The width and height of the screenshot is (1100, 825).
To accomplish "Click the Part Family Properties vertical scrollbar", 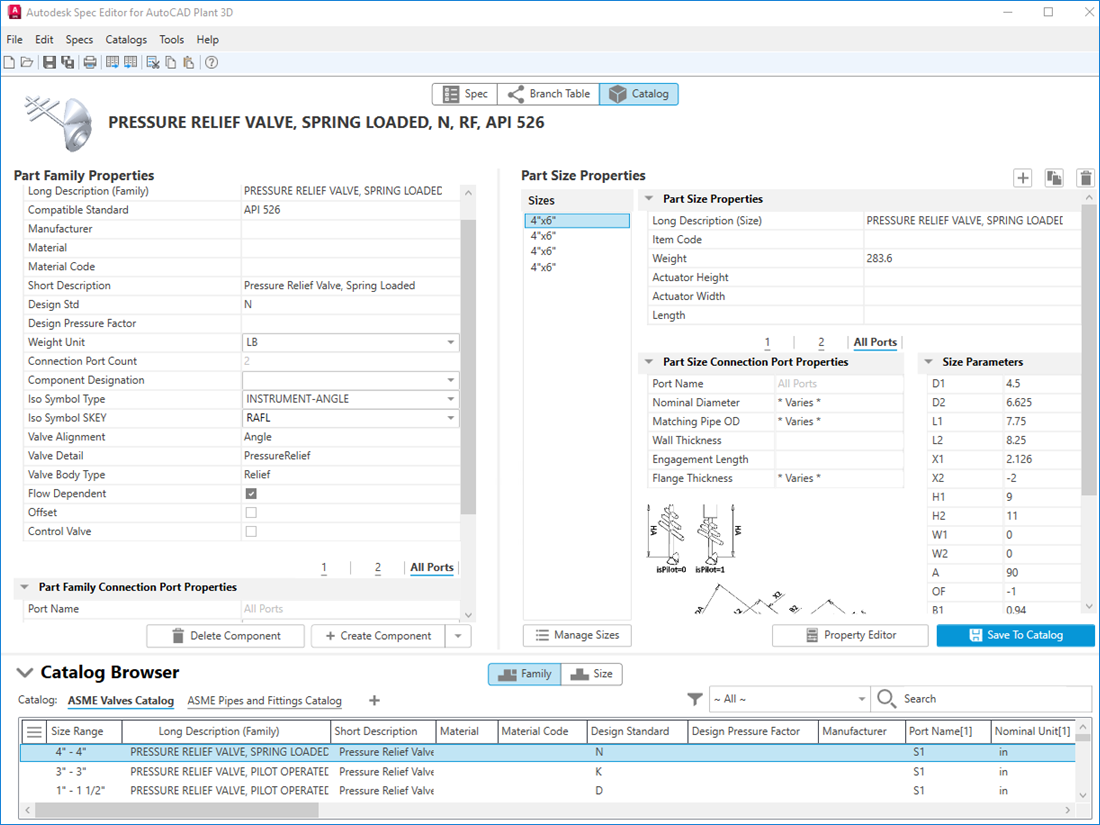I will [469, 368].
